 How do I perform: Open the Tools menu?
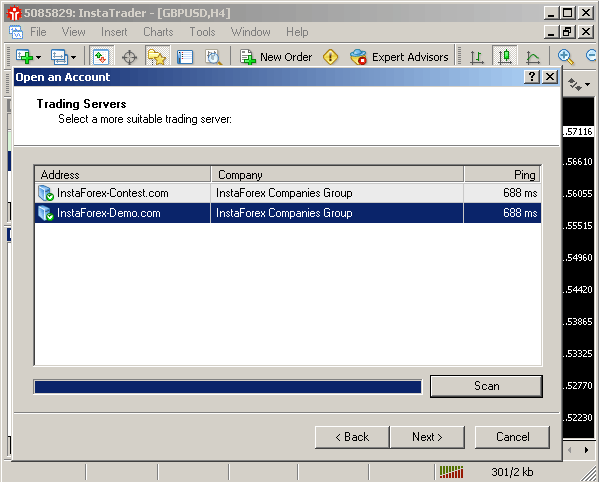coord(202,32)
